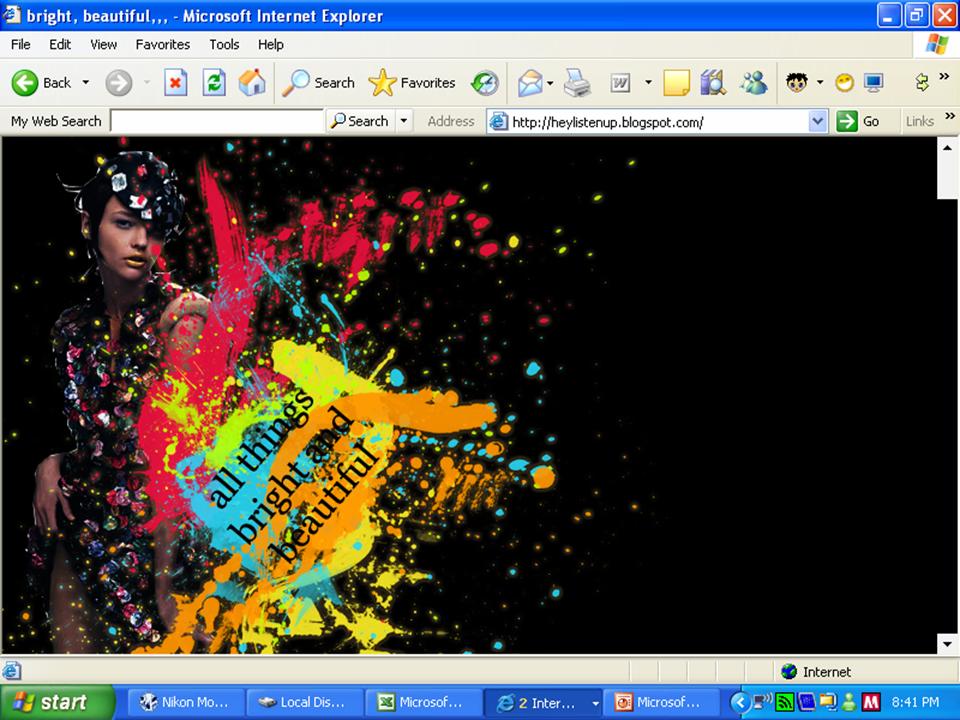Open the Tools menu
Screen dimensions: 960x720
(224, 45)
